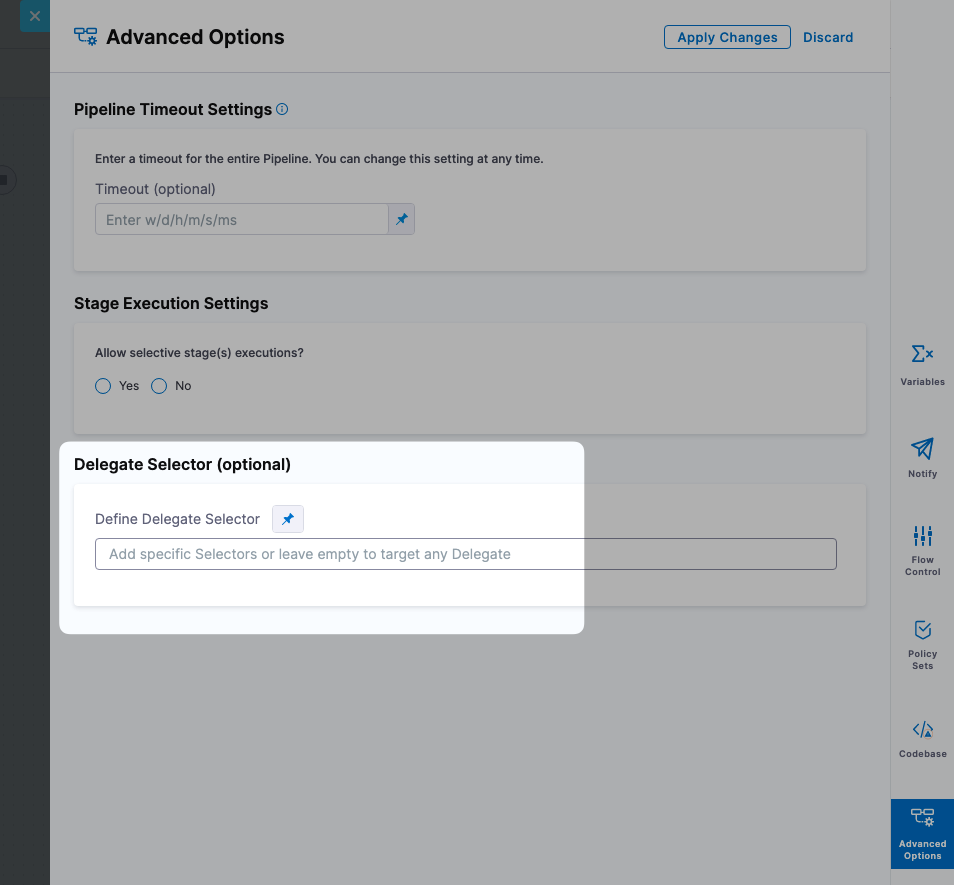Image resolution: width=954 pixels, height=885 pixels.
Task: Open the Timeout field value type pin selector
Action: click(401, 219)
